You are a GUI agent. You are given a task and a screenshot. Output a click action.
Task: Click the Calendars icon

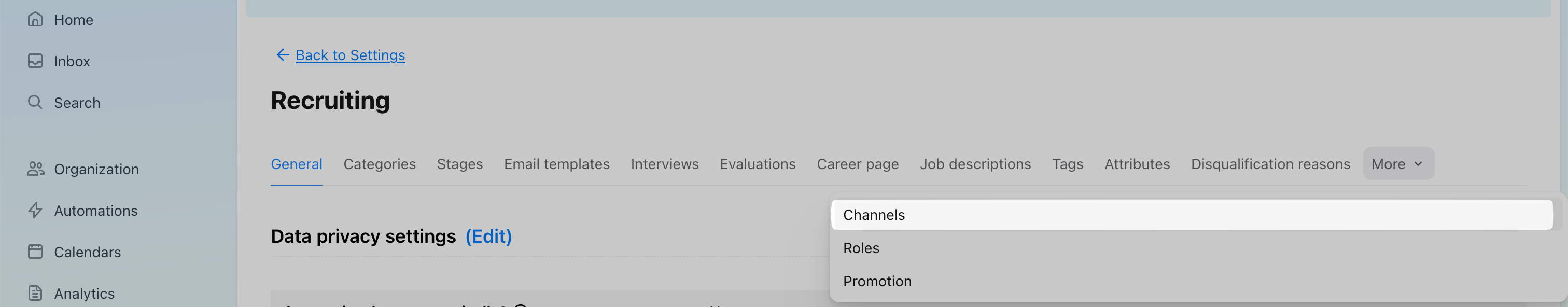pyautogui.click(x=35, y=252)
